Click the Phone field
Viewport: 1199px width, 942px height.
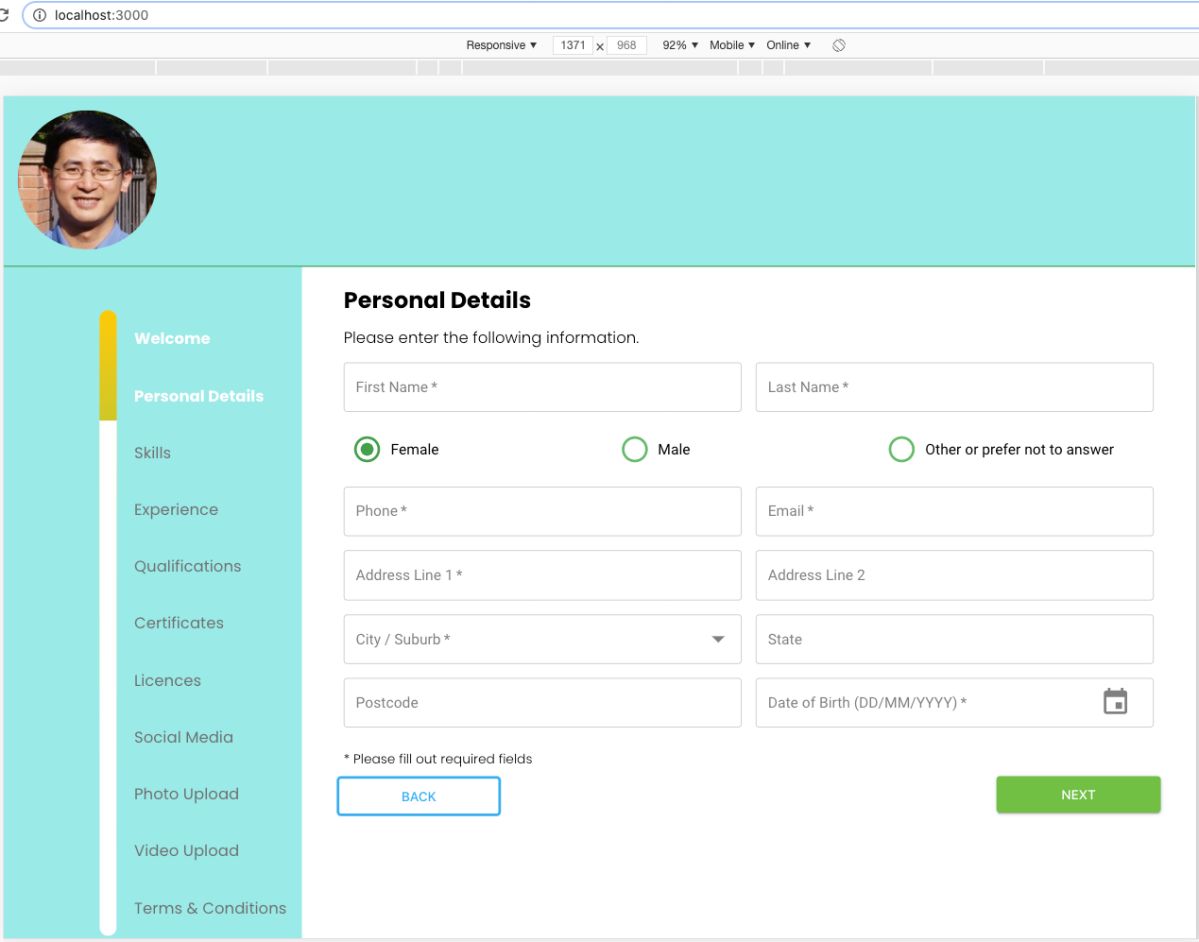542,511
